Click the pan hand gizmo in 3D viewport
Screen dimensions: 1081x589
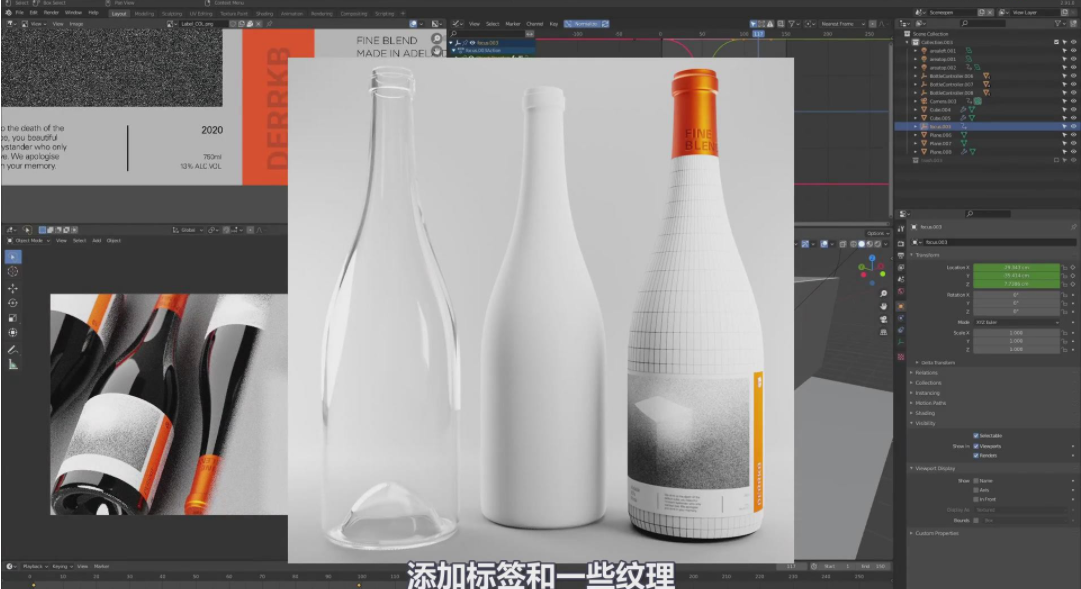883,307
